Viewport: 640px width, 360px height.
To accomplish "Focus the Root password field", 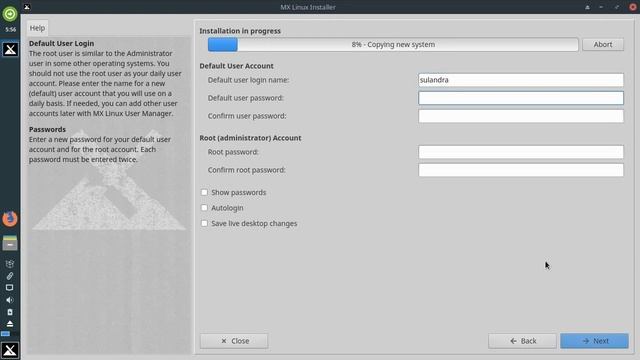I will pyautogui.click(x=521, y=152).
